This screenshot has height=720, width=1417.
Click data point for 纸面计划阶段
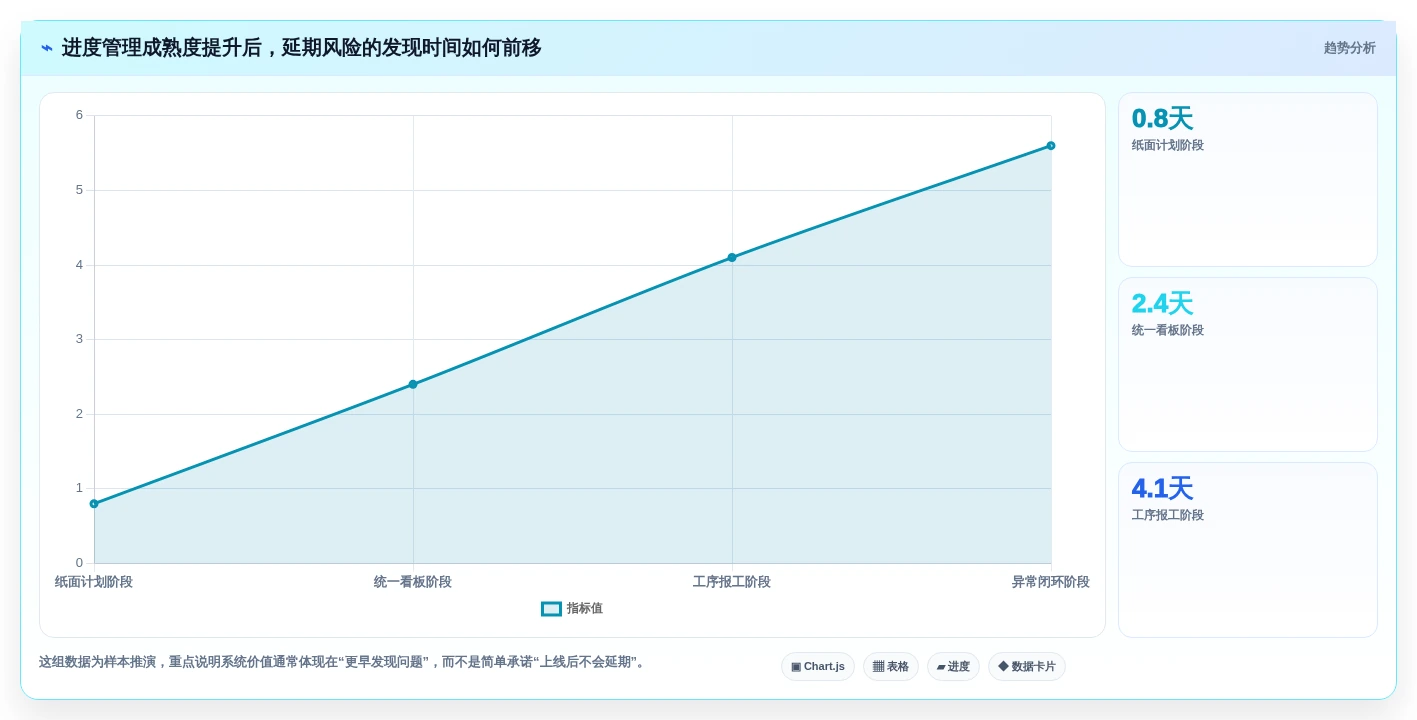pos(94,504)
